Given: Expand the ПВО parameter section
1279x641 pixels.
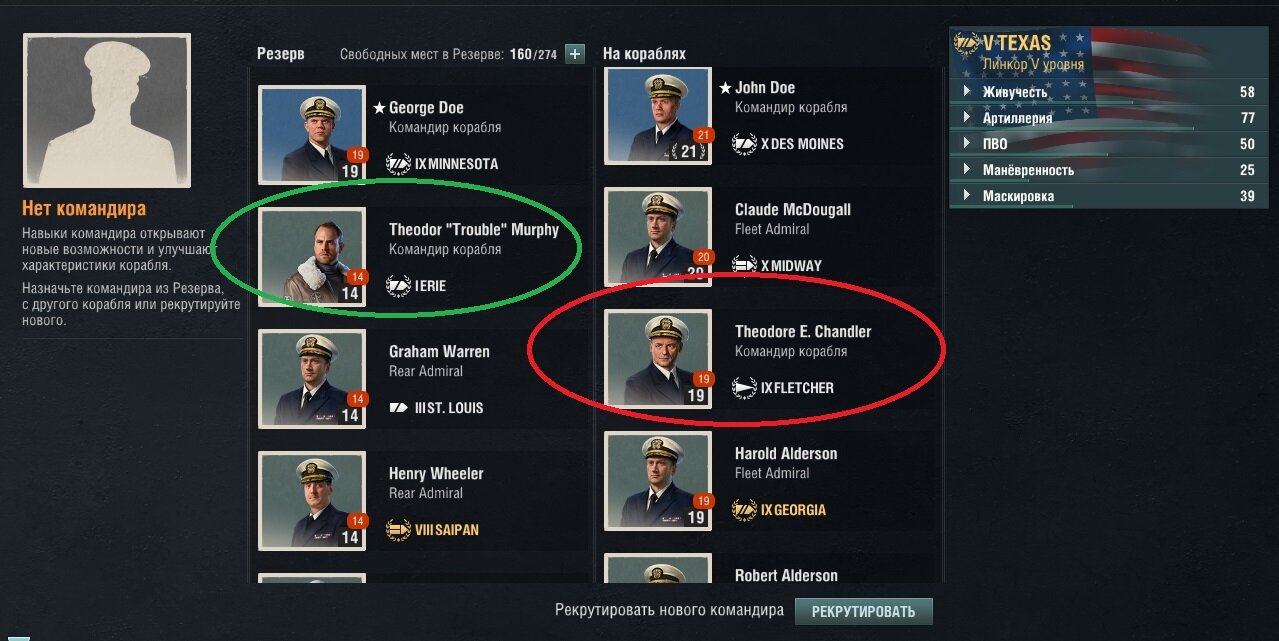Looking at the screenshot, I should (1109, 144).
